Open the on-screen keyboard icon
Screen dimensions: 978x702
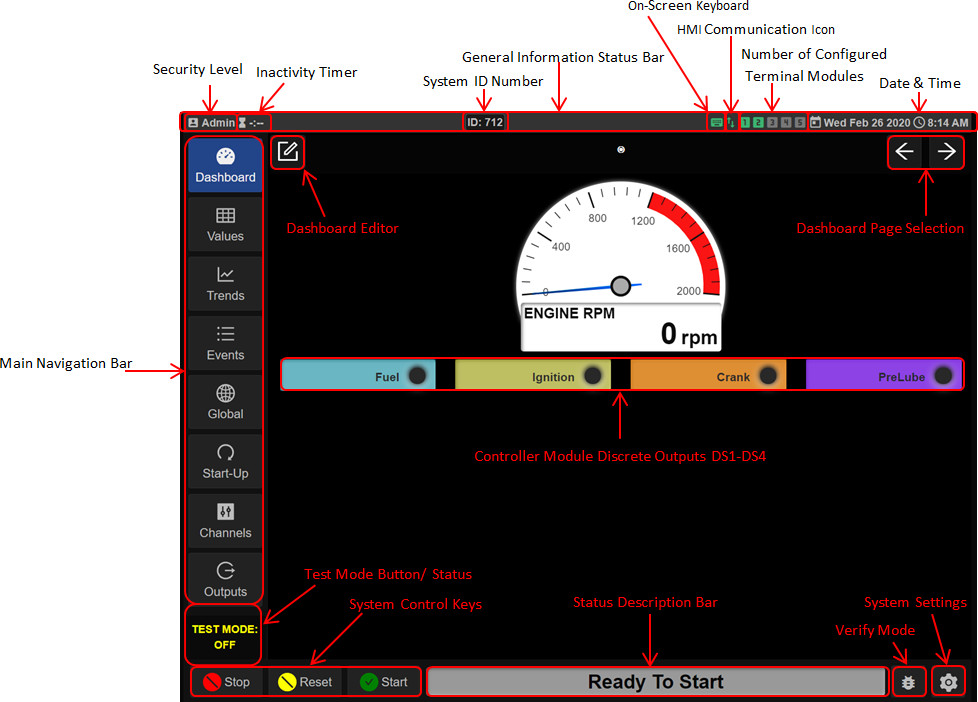(715, 122)
